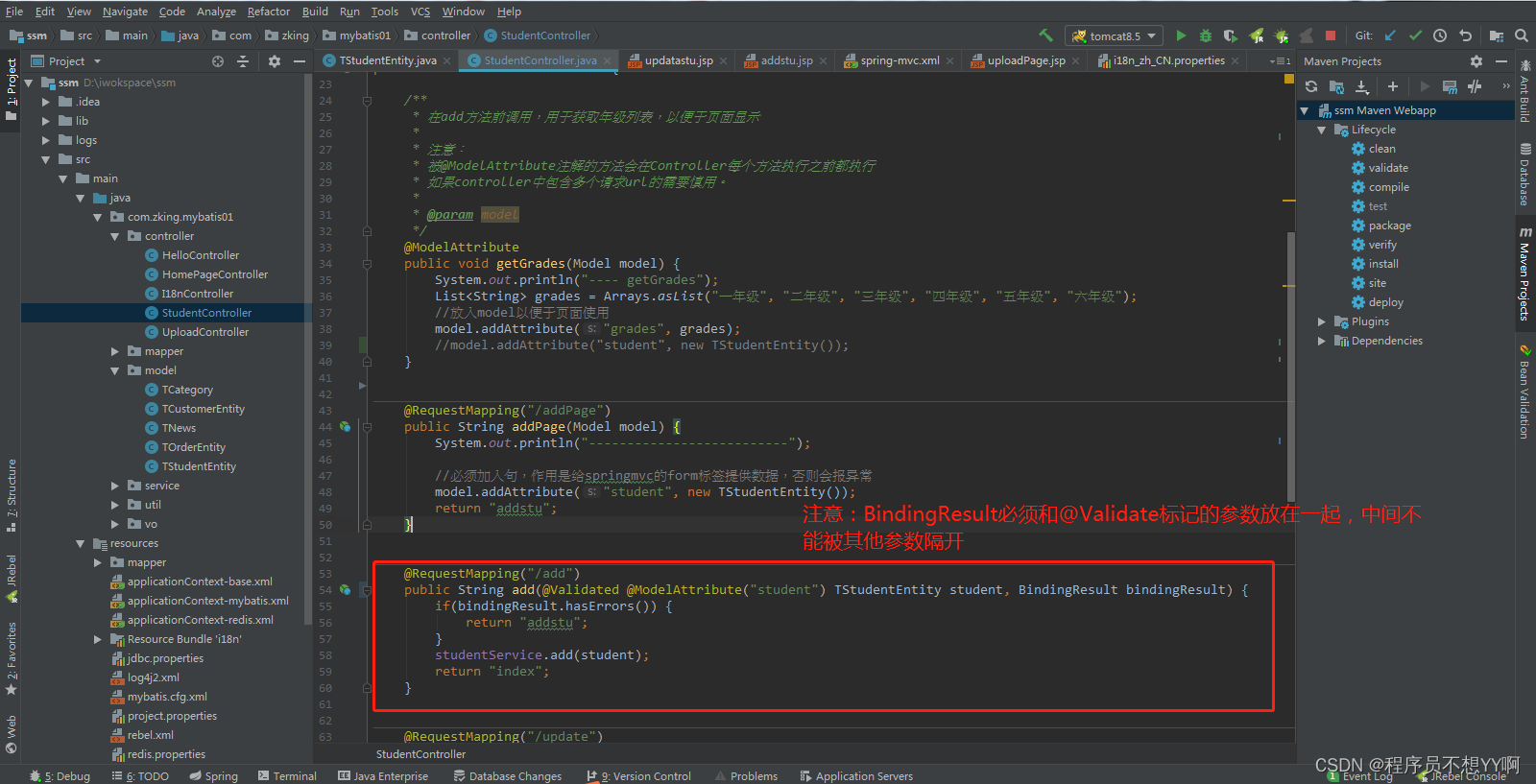Run tomcat8.5 with the green play icon
Screen dimensions: 1536x784
(1181, 36)
